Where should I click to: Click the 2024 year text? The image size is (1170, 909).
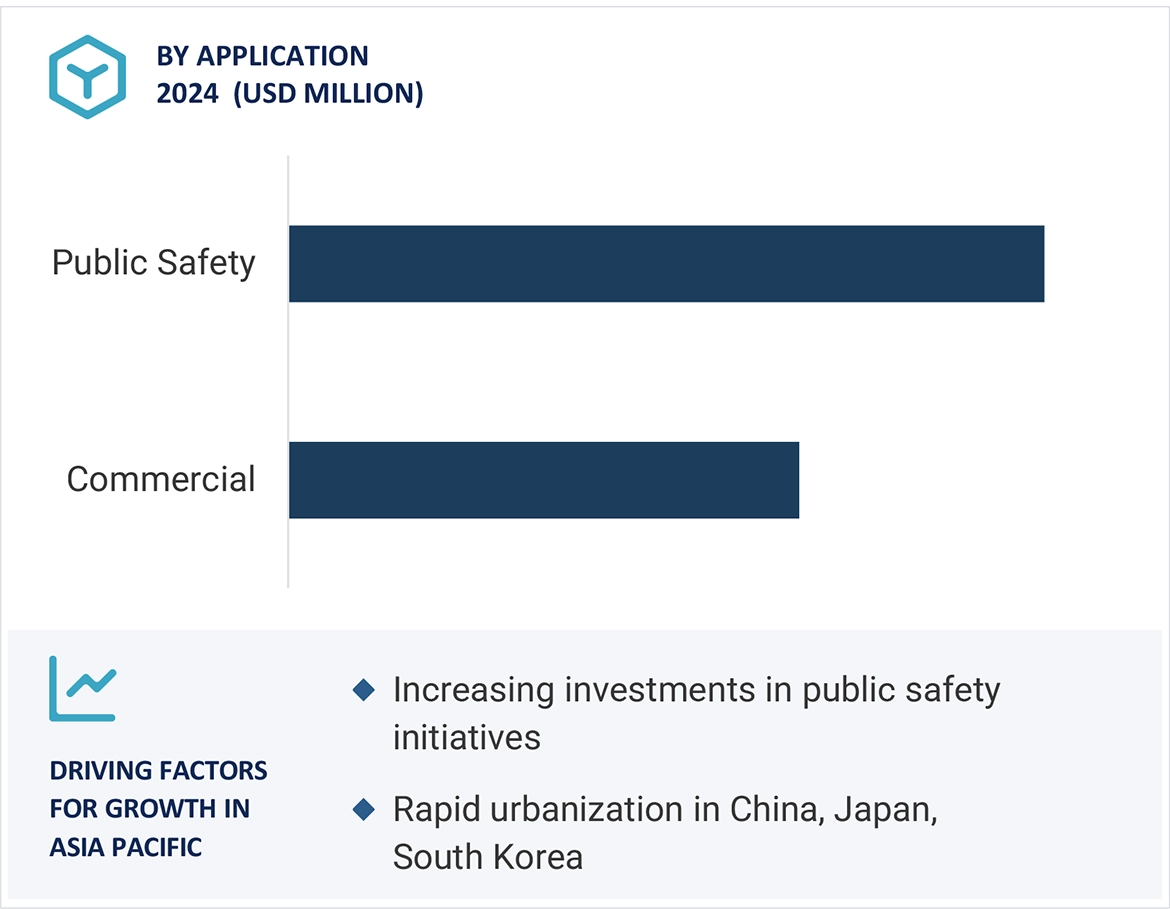click(x=187, y=94)
